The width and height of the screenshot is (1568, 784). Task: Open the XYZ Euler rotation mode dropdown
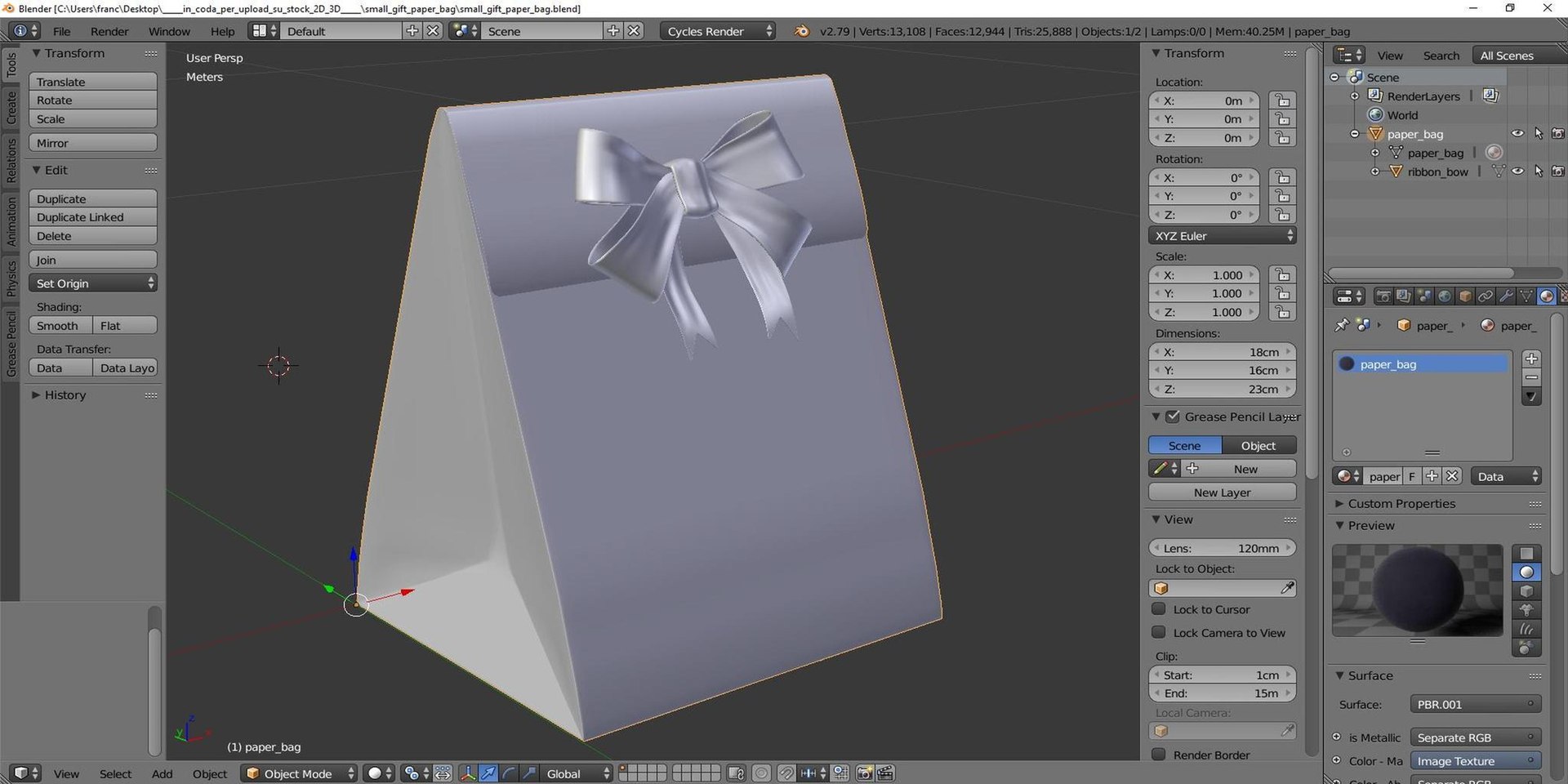click(x=1222, y=236)
